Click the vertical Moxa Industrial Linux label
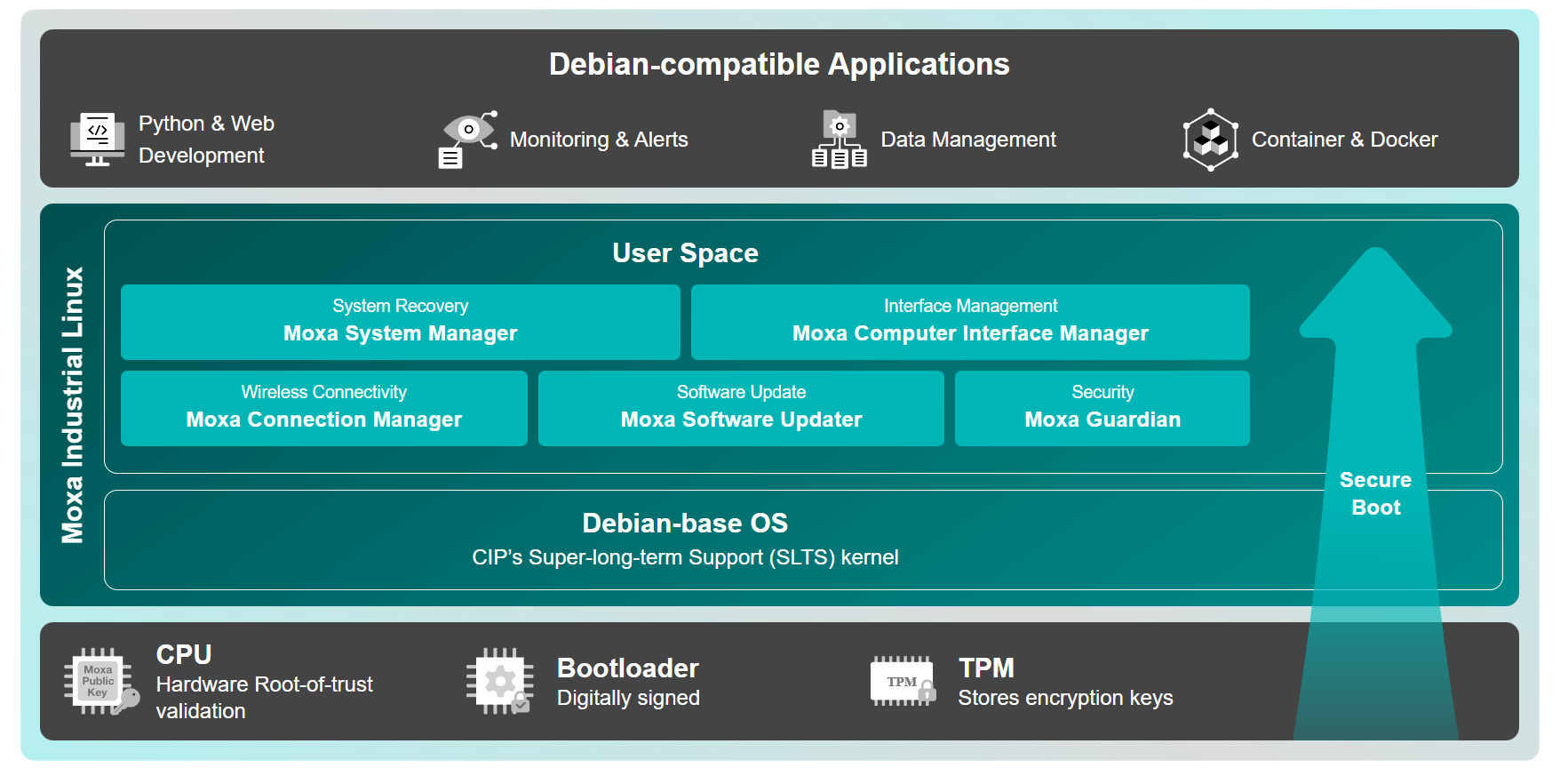The height and width of the screenshot is (776, 1568). tap(73, 404)
